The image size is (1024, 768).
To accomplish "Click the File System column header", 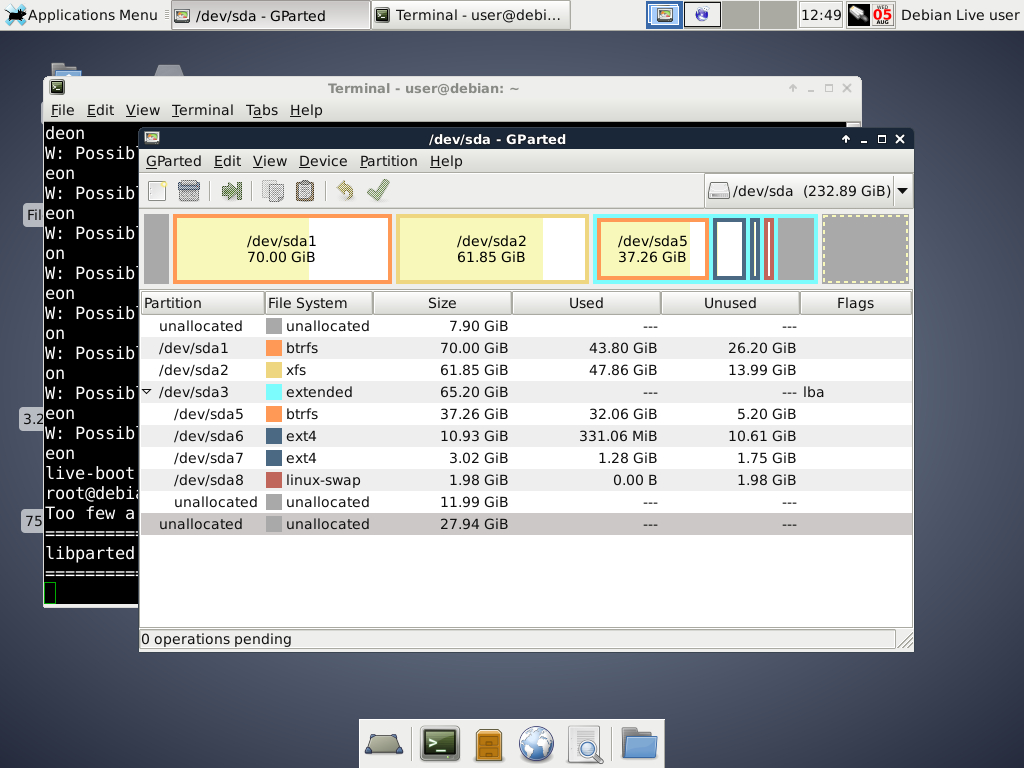I will tap(319, 303).
